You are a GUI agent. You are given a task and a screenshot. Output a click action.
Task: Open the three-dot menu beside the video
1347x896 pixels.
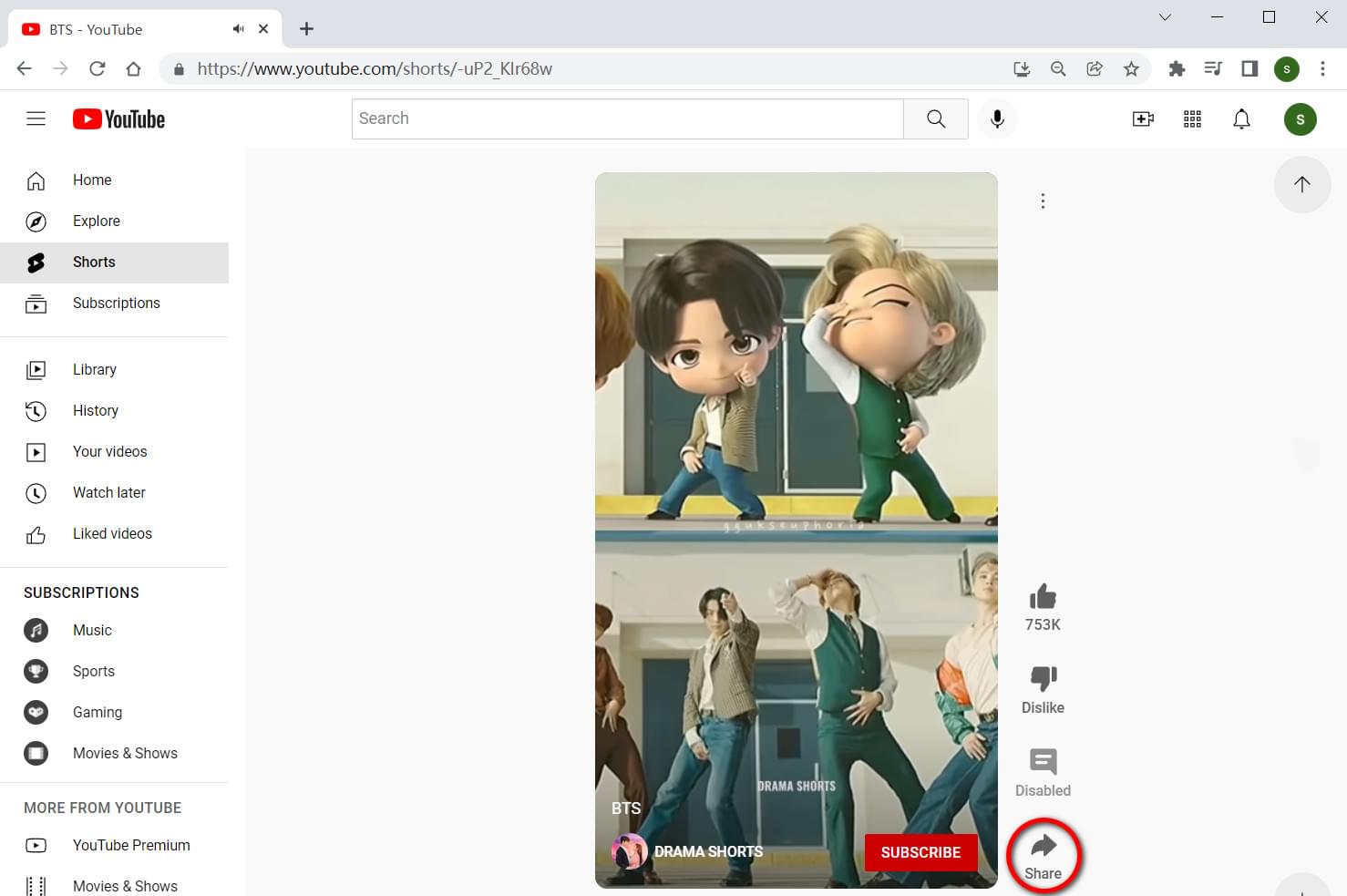1043,201
